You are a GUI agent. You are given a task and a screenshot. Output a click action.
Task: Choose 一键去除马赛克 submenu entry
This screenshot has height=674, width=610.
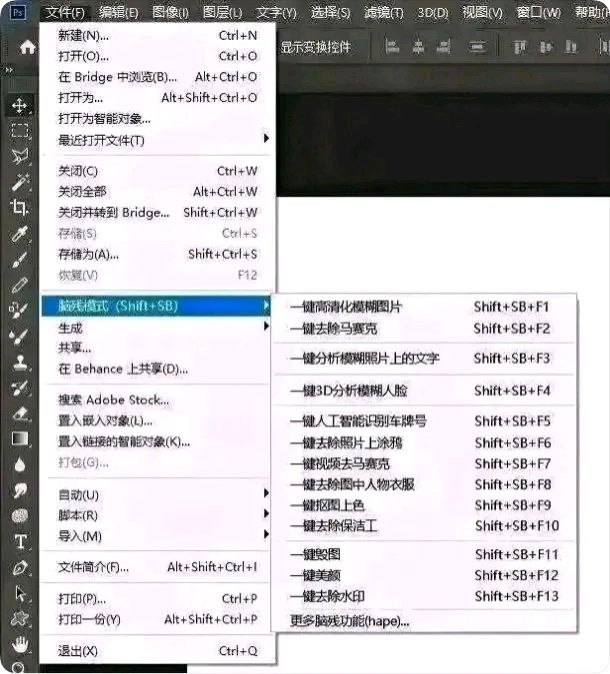424,329
